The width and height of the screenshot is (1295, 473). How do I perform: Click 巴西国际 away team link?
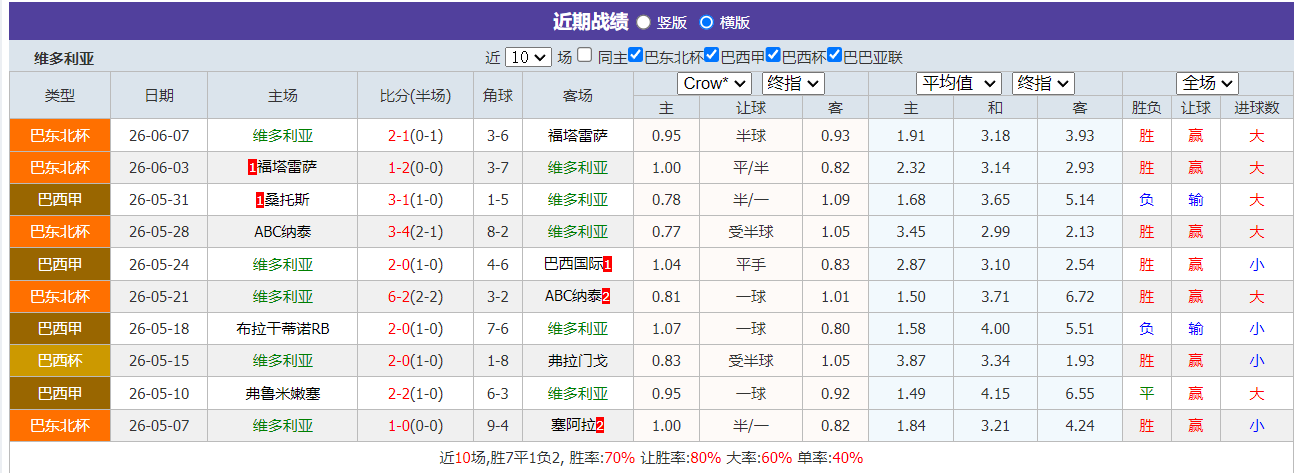pyautogui.click(x=573, y=264)
